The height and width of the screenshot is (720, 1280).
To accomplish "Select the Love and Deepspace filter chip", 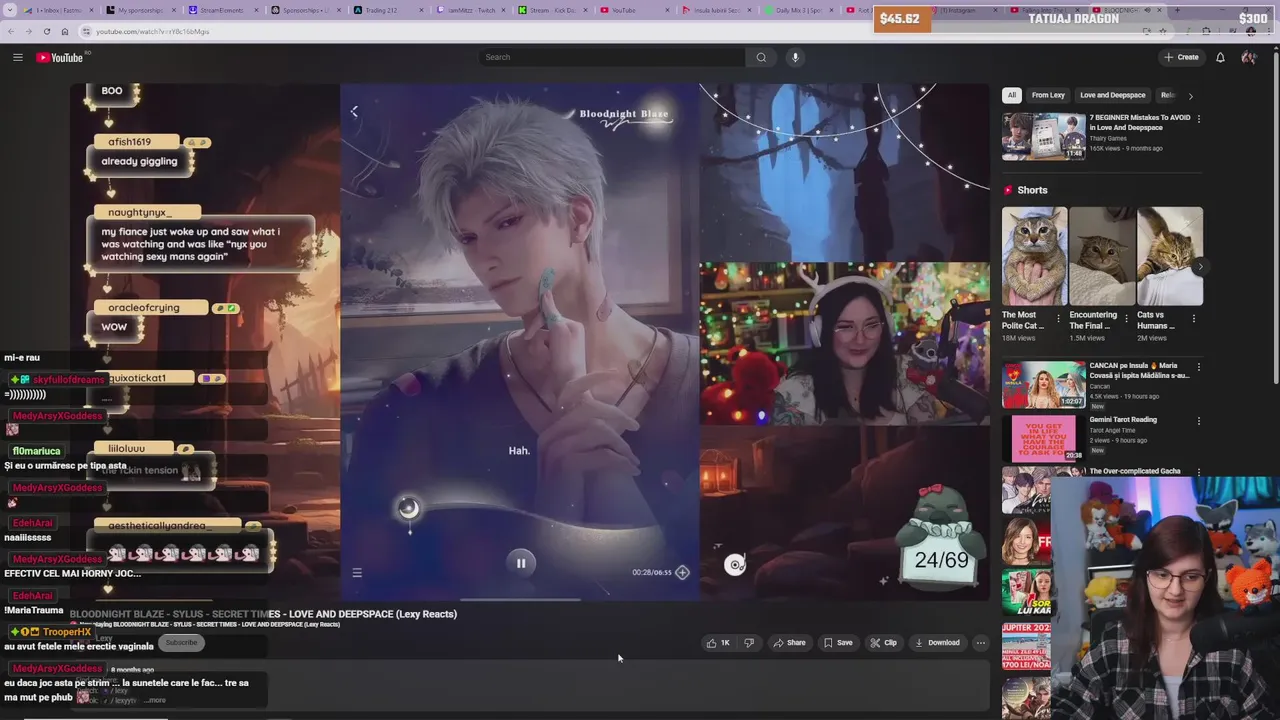I will [1112, 95].
